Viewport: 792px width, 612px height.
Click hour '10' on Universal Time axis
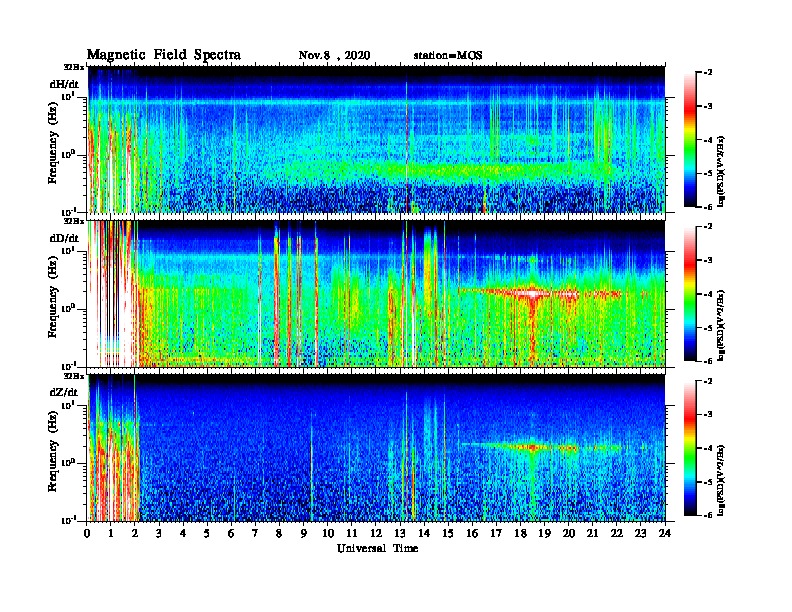click(x=328, y=533)
